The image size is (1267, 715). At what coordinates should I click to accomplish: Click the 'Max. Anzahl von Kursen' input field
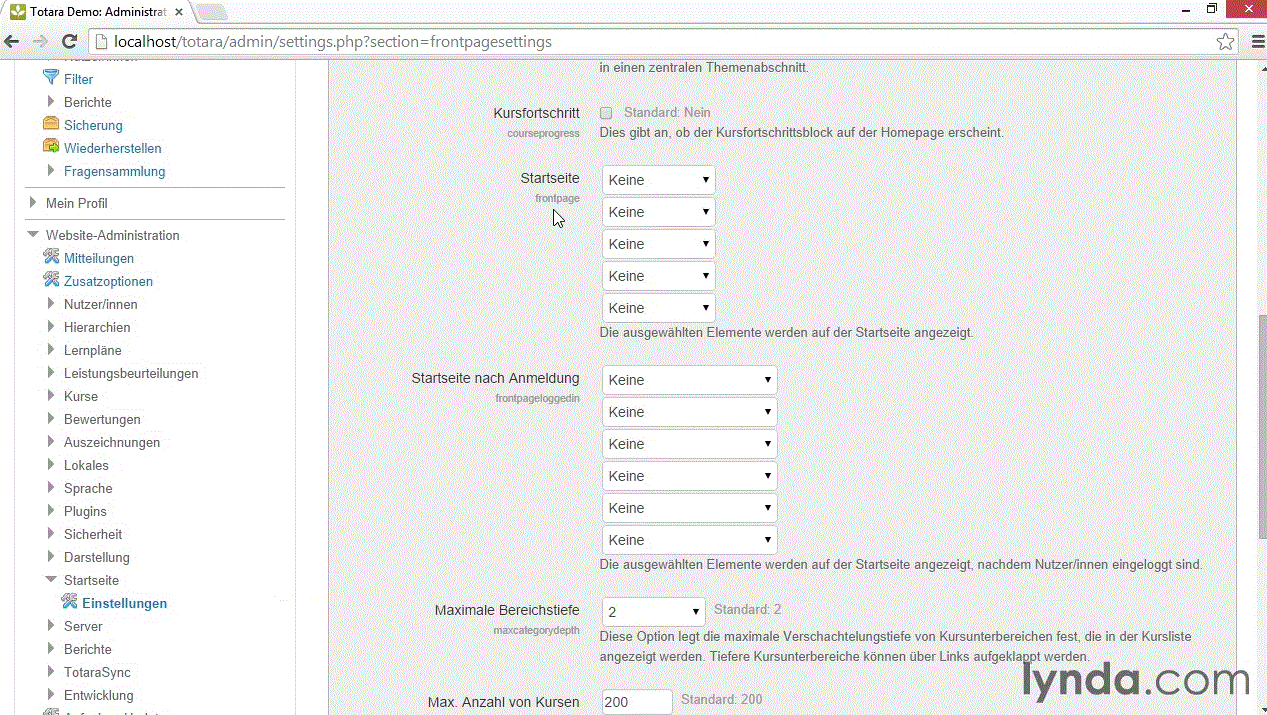(x=637, y=702)
